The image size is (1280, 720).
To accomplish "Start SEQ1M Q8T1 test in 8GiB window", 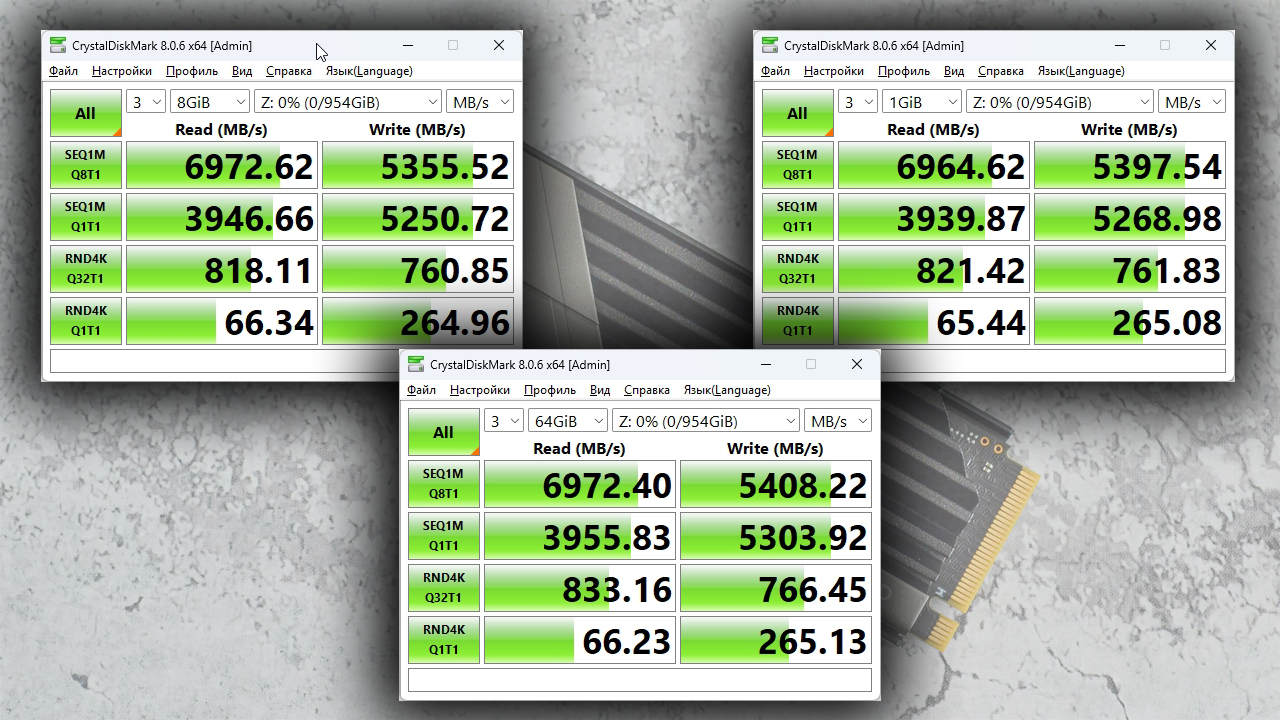I will tap(86, 165).
